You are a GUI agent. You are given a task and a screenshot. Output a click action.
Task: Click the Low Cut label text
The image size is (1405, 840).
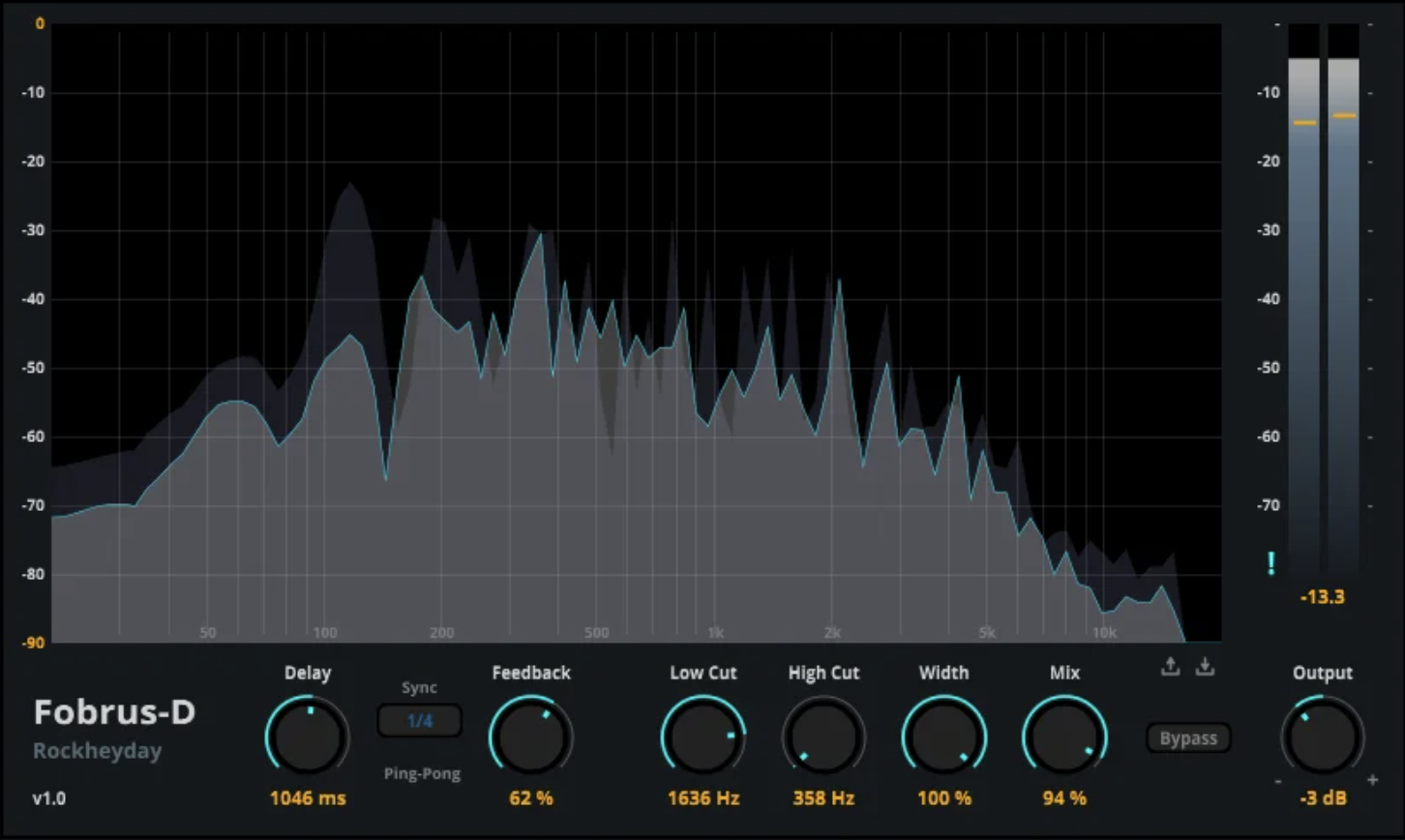tap(703, 673)
